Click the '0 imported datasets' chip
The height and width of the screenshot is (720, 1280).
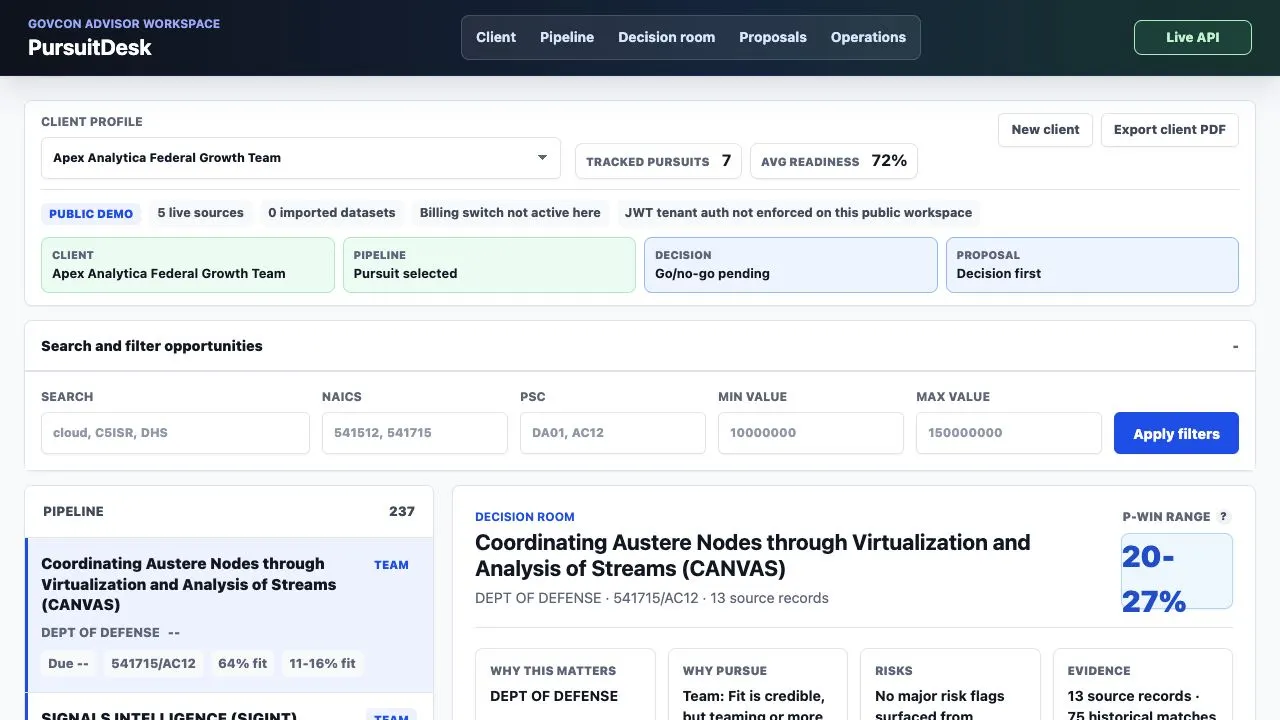click(x=332, y=213)
